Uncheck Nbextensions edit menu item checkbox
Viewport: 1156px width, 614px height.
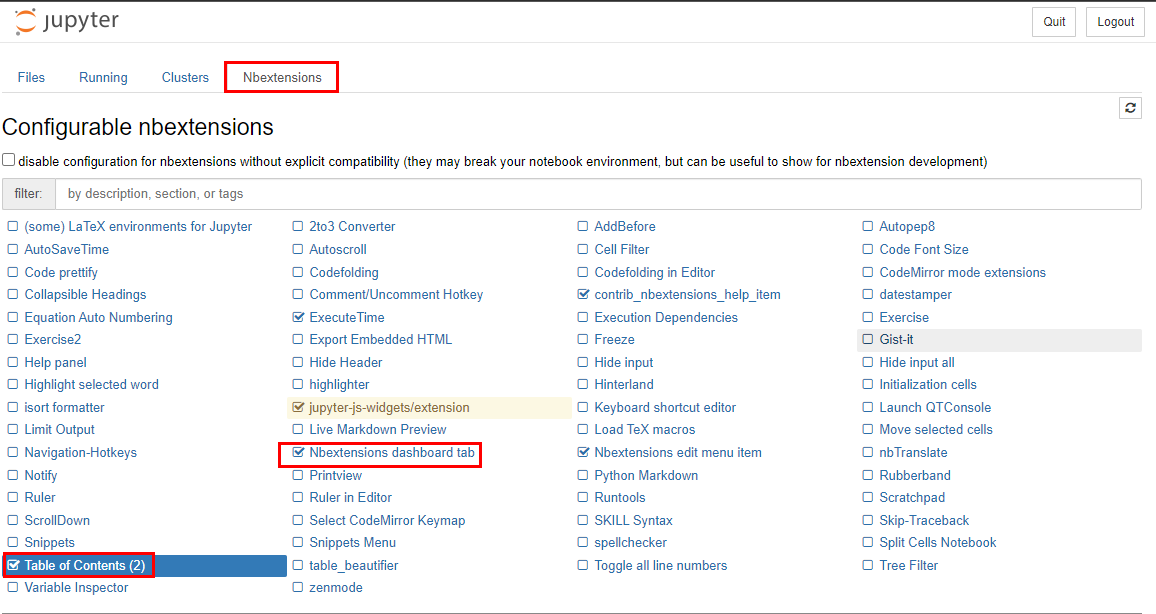pyautogui.click(x=583, y=453)
